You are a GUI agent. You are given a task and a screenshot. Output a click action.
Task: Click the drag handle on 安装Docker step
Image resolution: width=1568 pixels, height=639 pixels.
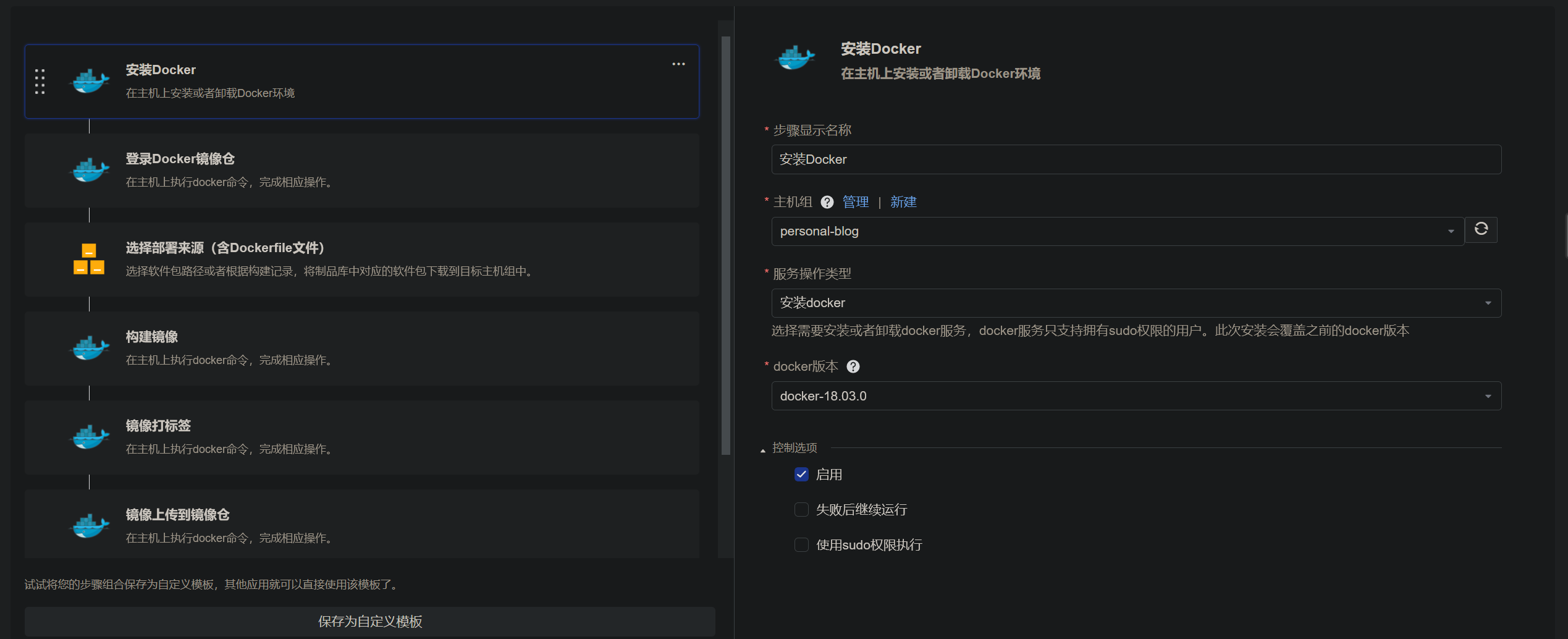(x=40, y=82)
